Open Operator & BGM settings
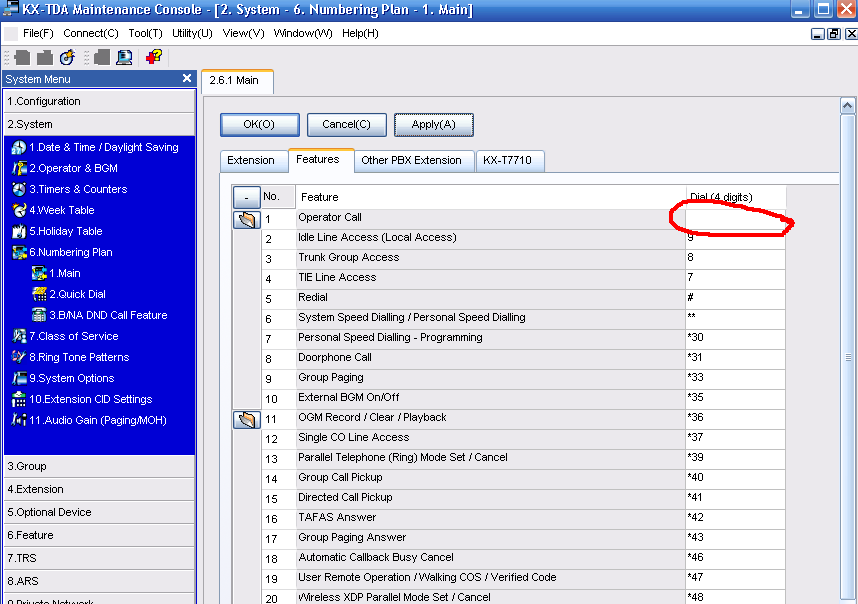 pos(73,168)
